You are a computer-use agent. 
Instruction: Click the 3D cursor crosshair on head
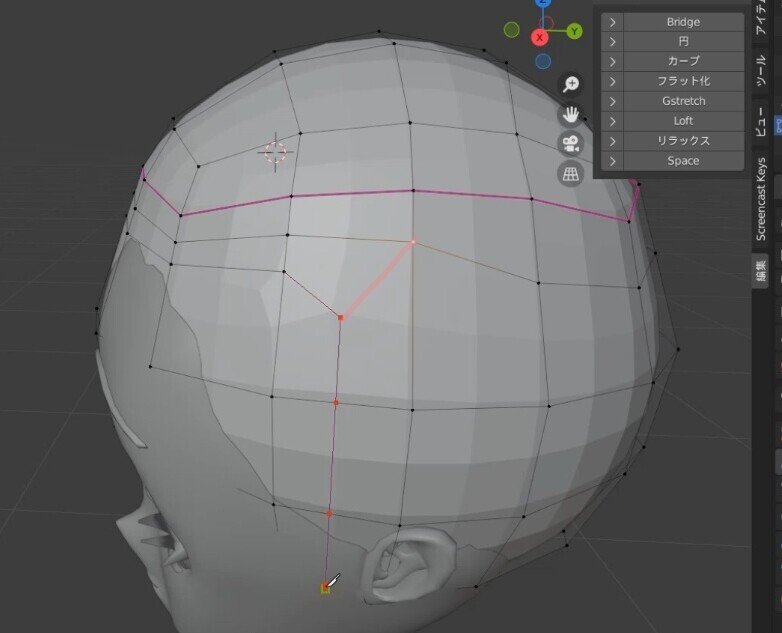pyautogui.click(x=275, y=152)
